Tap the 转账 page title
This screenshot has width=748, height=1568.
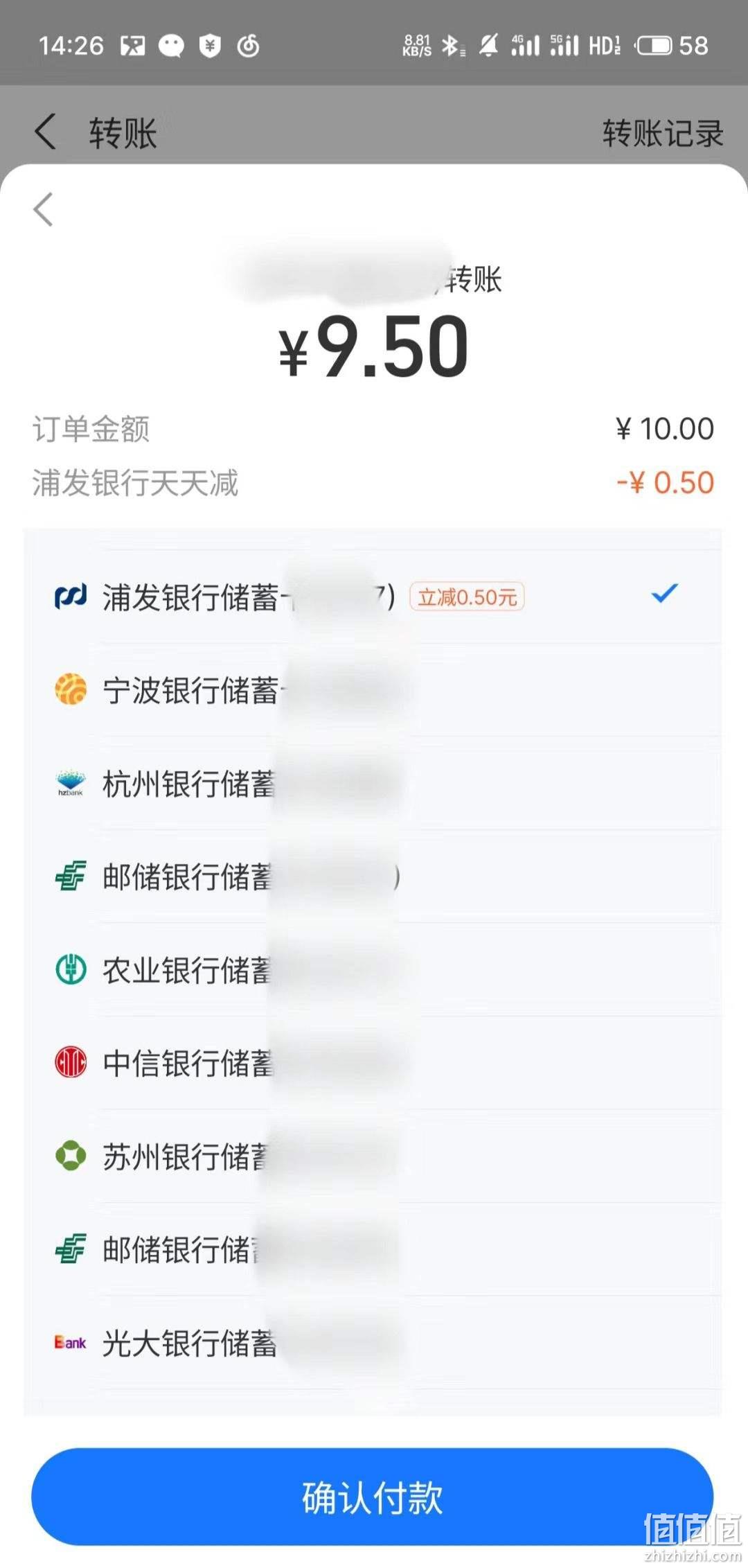coord(123,132)
